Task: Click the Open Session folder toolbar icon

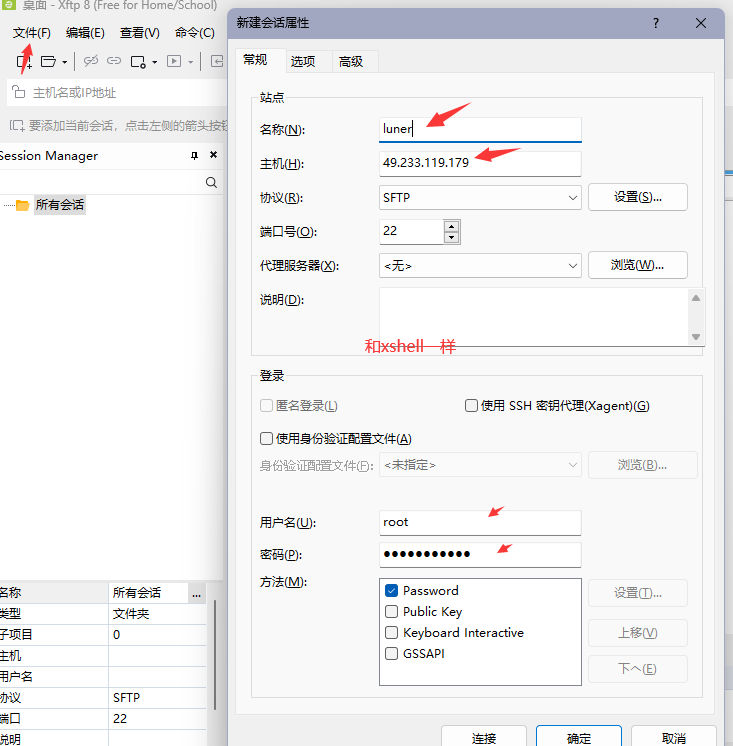Action: (49, 61)
